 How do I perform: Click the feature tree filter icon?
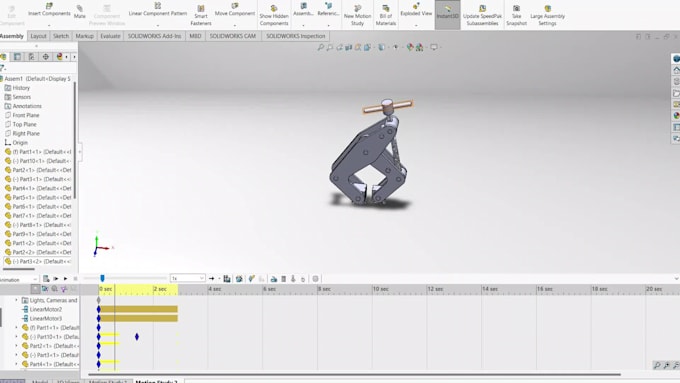point(3,68)
